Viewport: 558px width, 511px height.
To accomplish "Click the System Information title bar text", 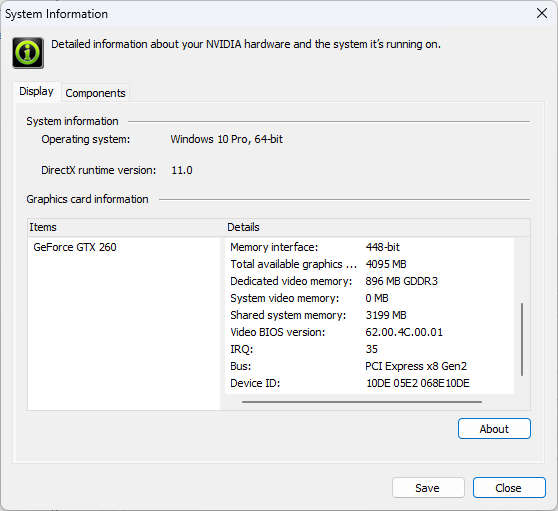I will tap(56, 14).
